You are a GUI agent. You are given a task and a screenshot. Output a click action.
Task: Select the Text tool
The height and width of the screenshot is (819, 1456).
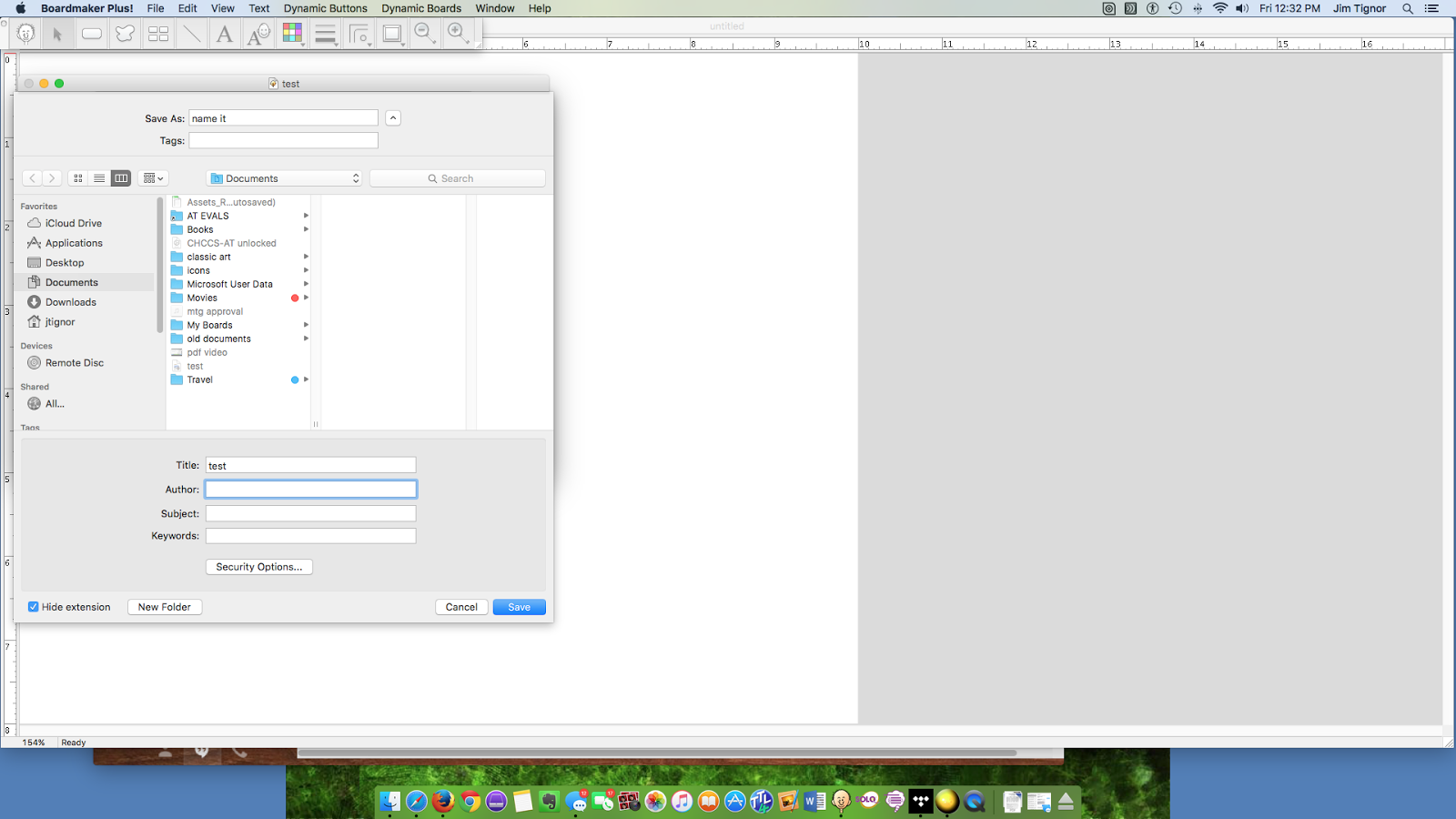[x=224, y=34]
